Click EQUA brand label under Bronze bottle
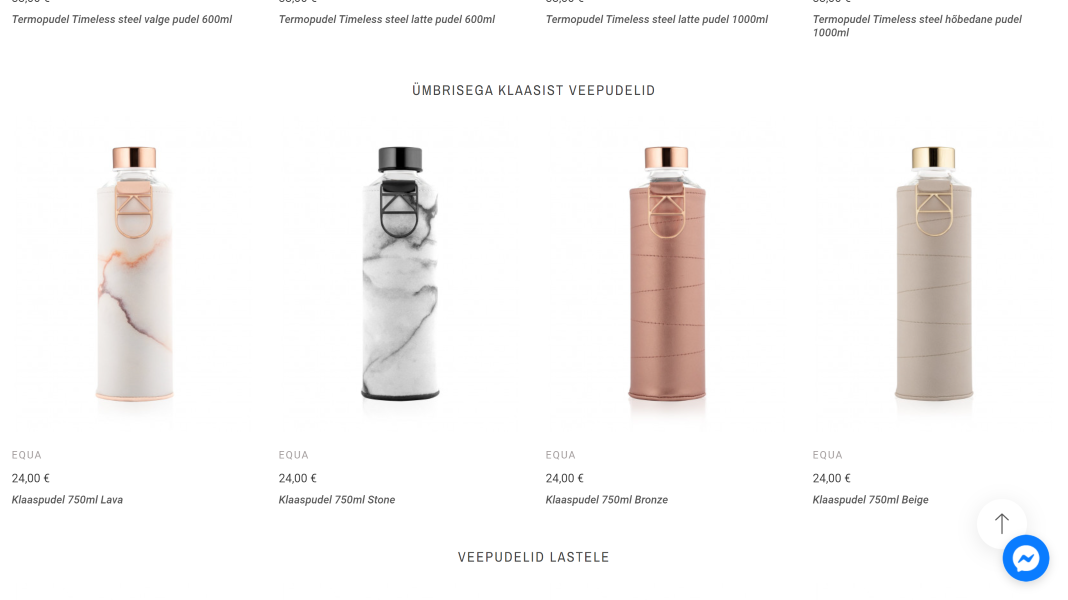Screen dimensions: 1068x600 (x=561, y=455)
